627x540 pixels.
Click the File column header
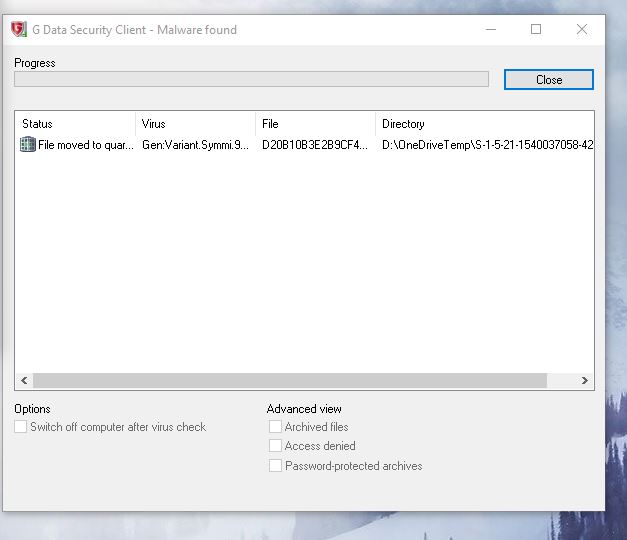[315, 124]
